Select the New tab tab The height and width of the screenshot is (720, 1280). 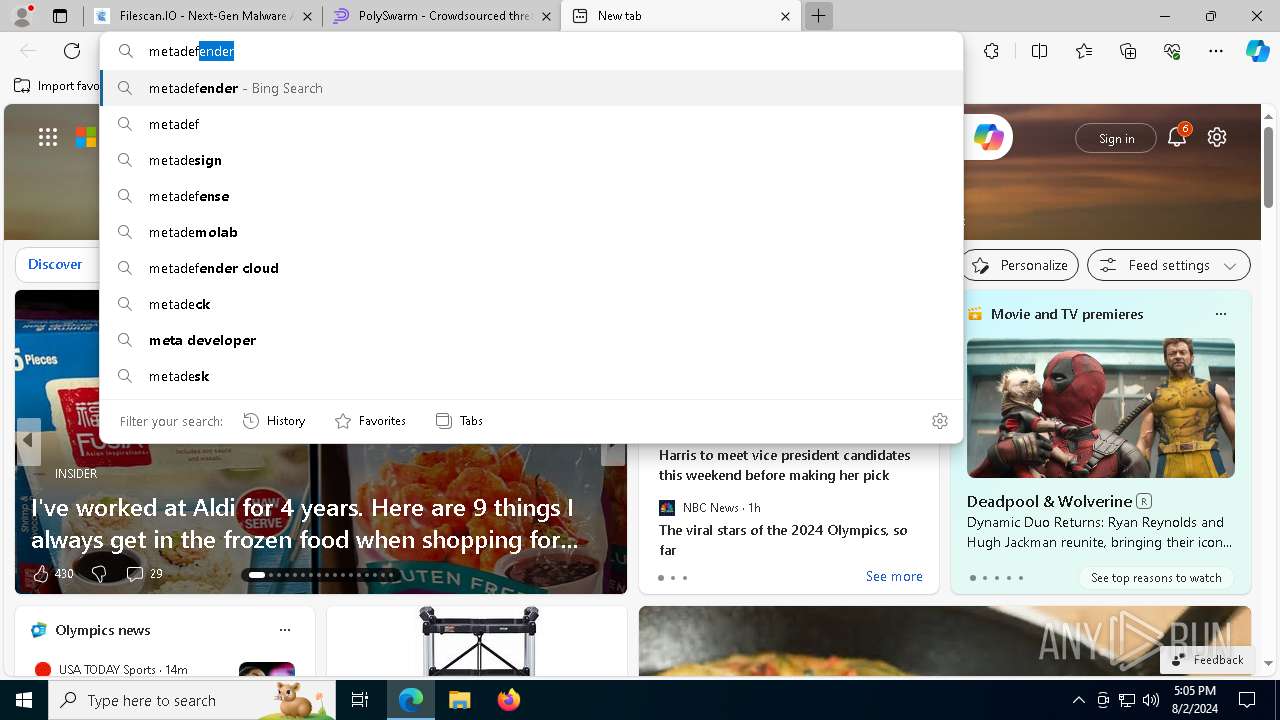coord(680,16)
